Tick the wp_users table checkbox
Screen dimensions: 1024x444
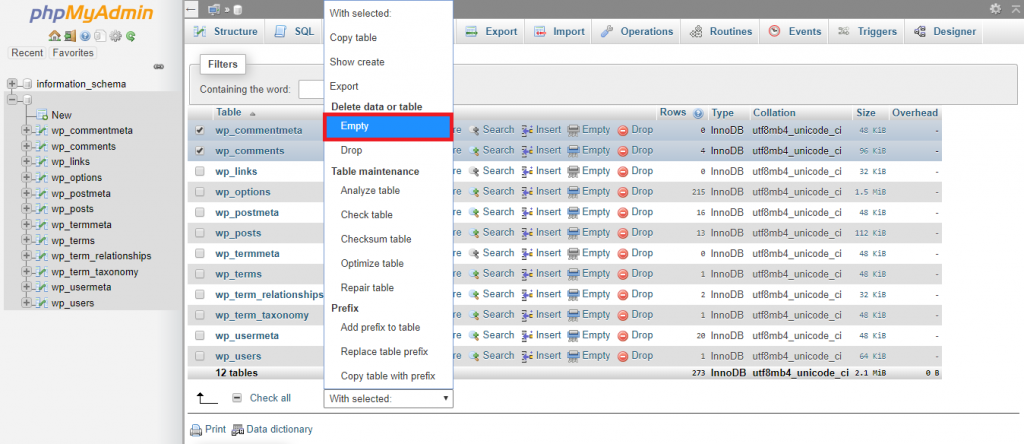200,356
